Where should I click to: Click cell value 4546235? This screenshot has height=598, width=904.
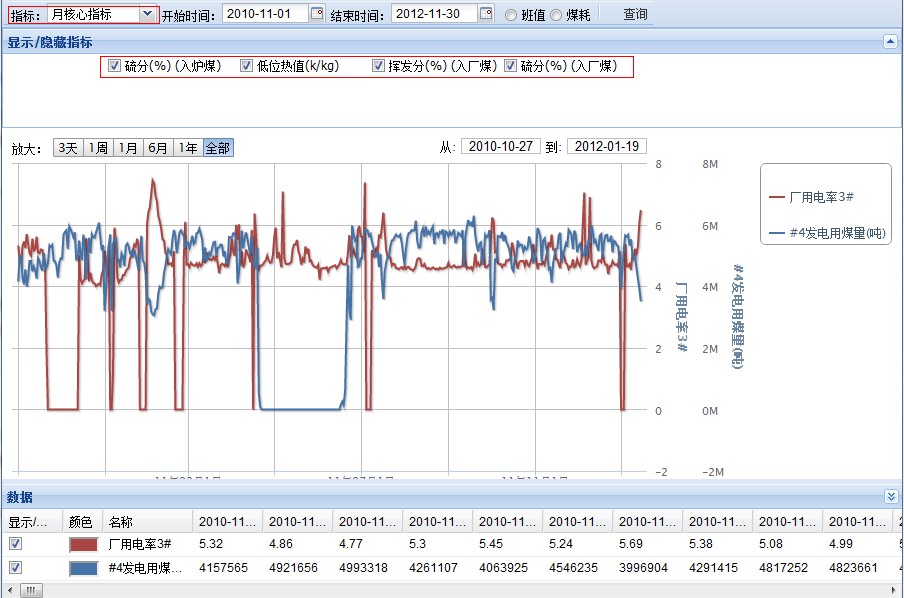pyautogui.click(x=573, y=568)
